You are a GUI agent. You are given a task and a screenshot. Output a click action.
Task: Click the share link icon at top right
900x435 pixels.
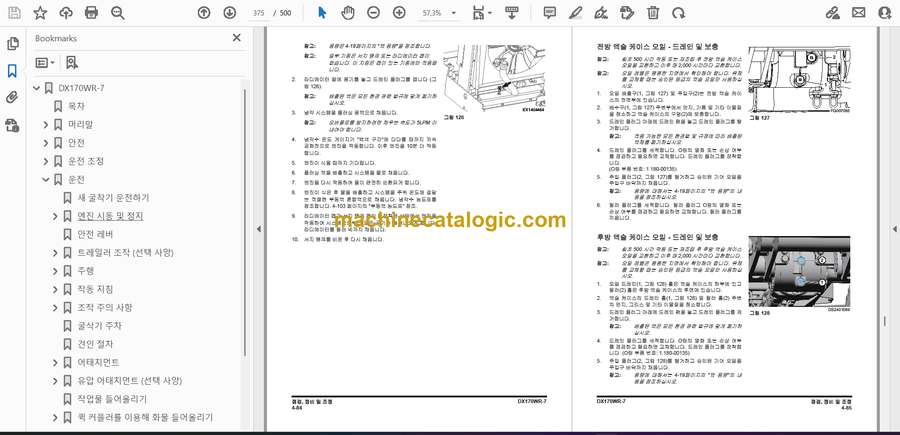tap(833, 13)
